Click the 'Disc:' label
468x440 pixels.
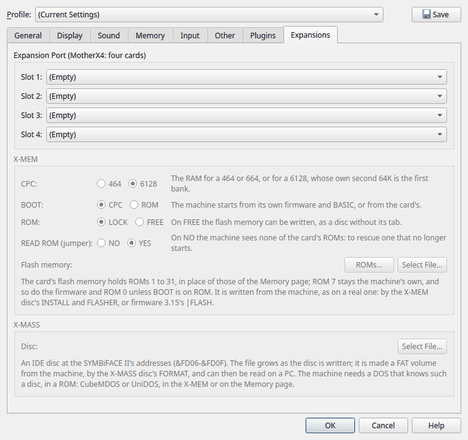click(x=29, y=346)
